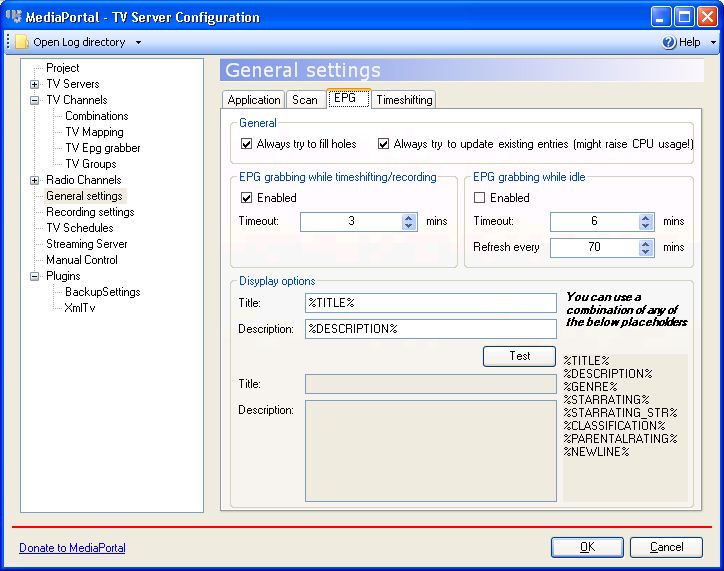This screenshot has width=724, height=571.
Task: Click the Help question mark icon
Action: [x=669, y=42]
